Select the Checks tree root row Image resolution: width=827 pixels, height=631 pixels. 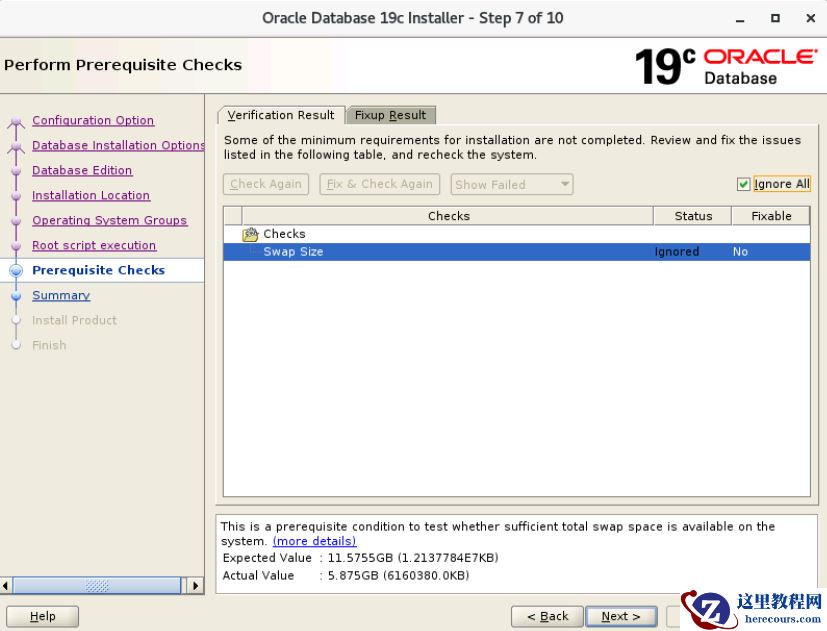[x=517, y=234]
